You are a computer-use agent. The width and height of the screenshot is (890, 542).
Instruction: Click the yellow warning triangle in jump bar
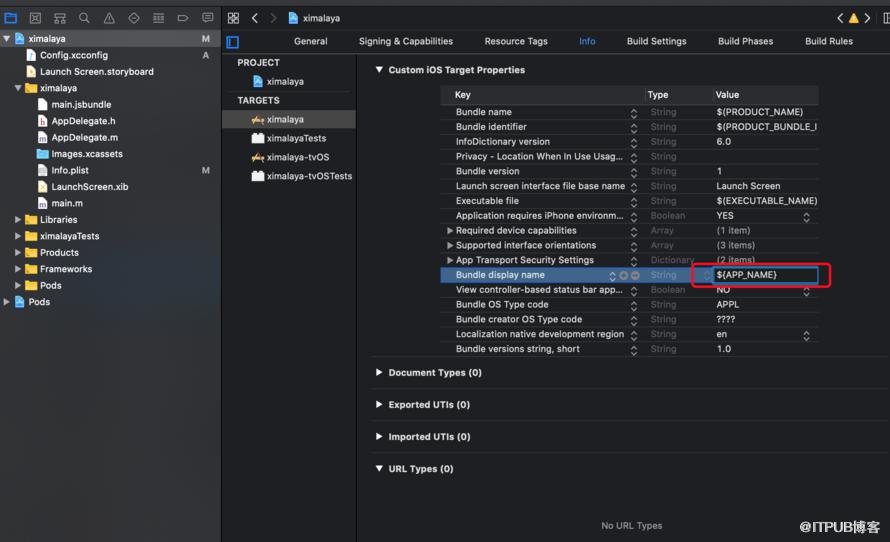click(x=853, y=18)
